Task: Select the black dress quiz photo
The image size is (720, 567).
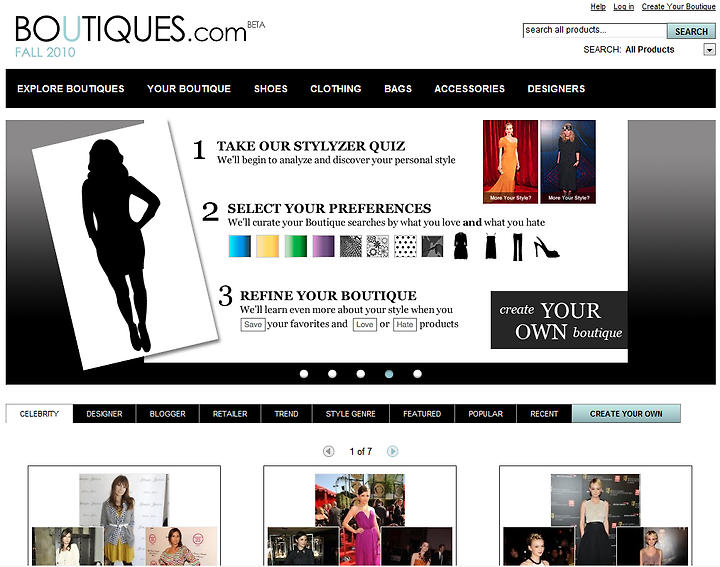Action: (568, 162)
